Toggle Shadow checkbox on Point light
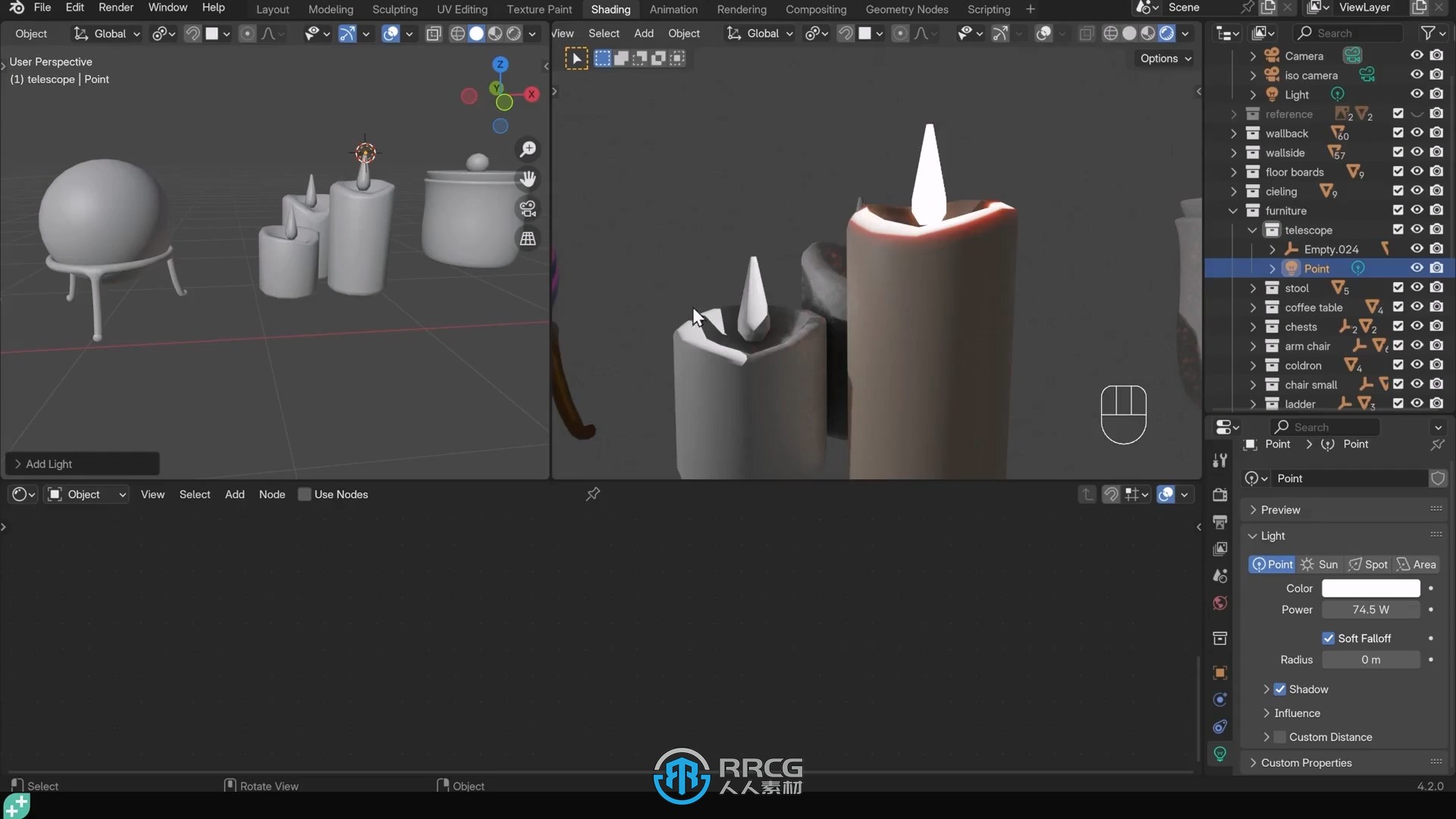Image resolution: width=1456 pixels, height=819 pixels. click(x=1279, y=689)
